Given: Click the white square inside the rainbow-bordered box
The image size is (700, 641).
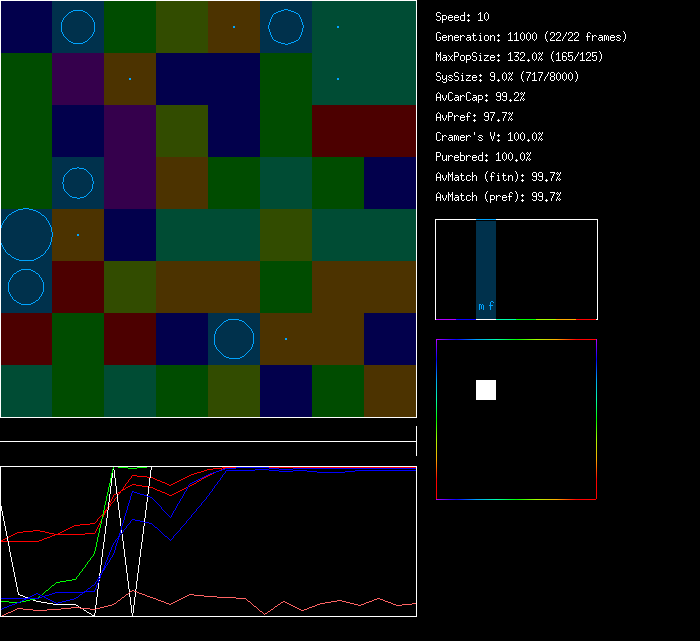Looking at the screenshot, I should (x=486, y=390).
